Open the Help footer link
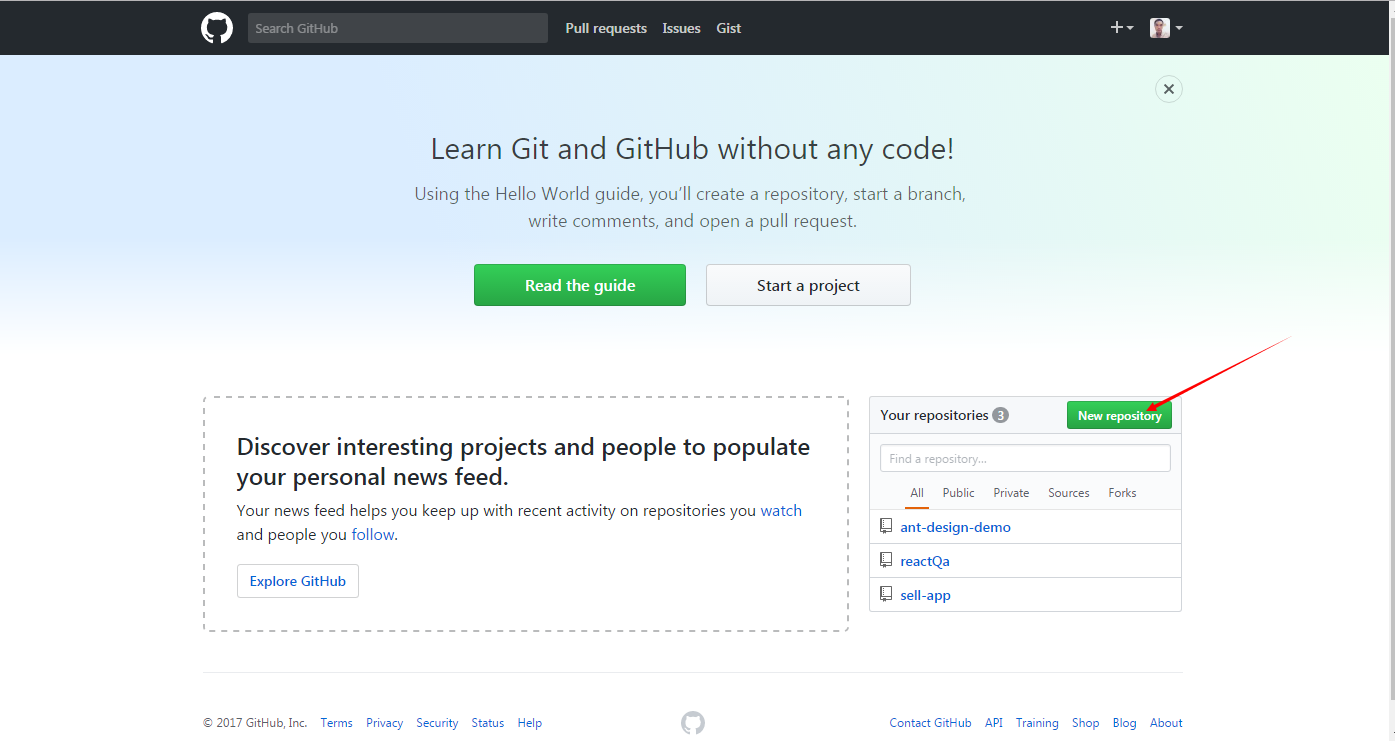1395x741 pixels. point(530,723)
